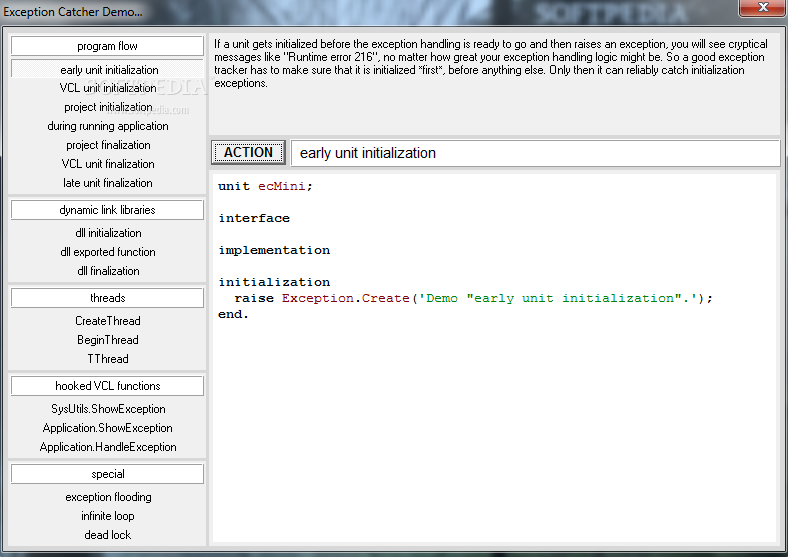
Task: Select dll finalization demo
Action: coord(108,271)
